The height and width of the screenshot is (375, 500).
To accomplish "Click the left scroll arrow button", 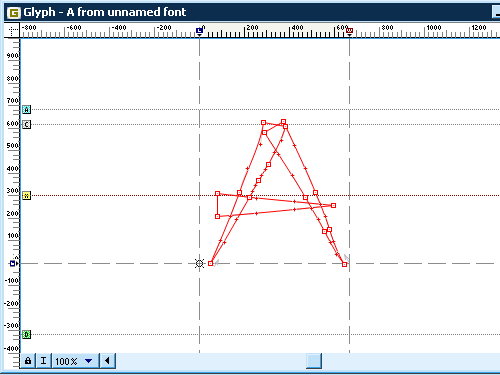I will point(107,361).
